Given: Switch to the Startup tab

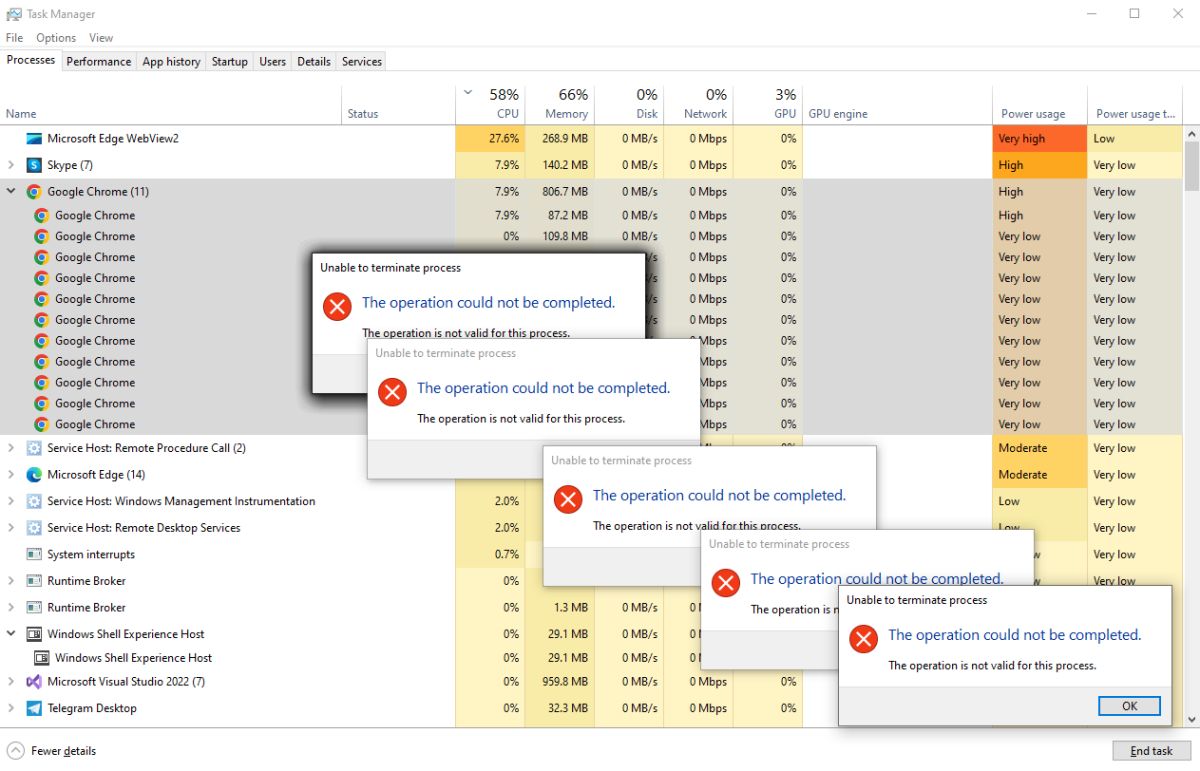Looking at the screenshot, I should coord(229,61).
